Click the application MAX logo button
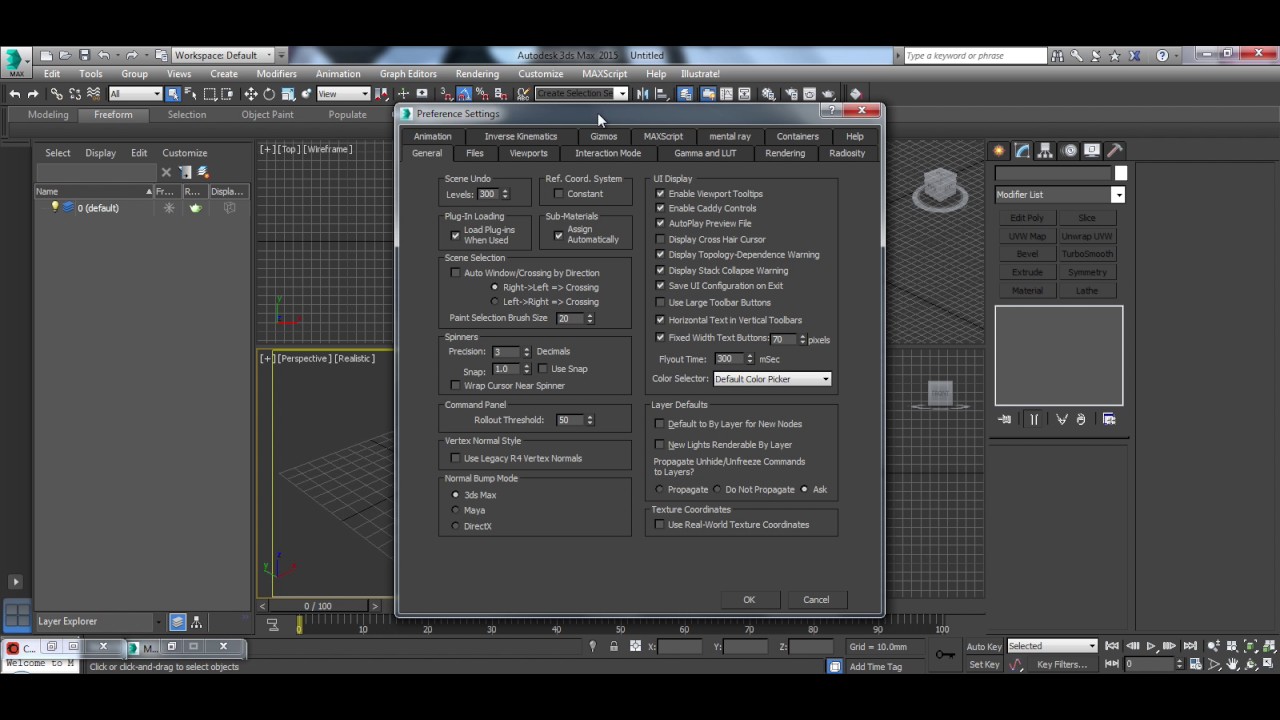The height and width of the screenshot is (720, 1280). [16, 62]
